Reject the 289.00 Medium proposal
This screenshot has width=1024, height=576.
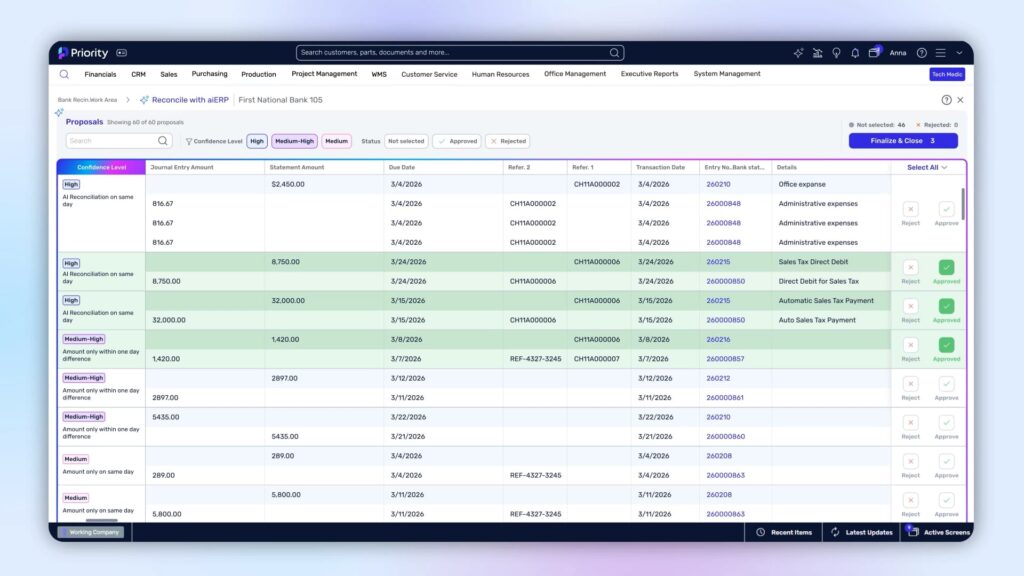910,461
